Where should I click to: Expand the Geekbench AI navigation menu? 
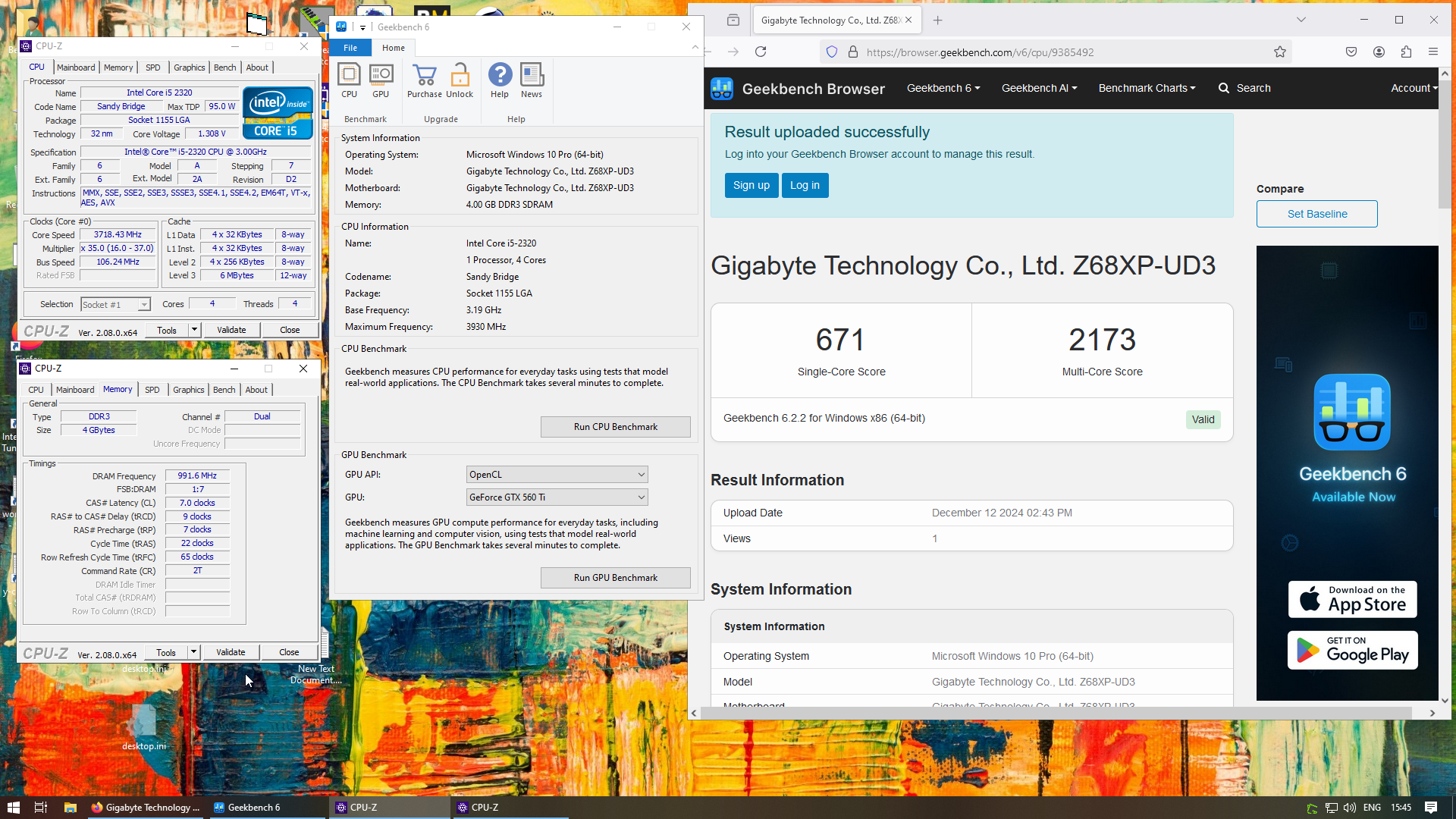(1039, 88)
